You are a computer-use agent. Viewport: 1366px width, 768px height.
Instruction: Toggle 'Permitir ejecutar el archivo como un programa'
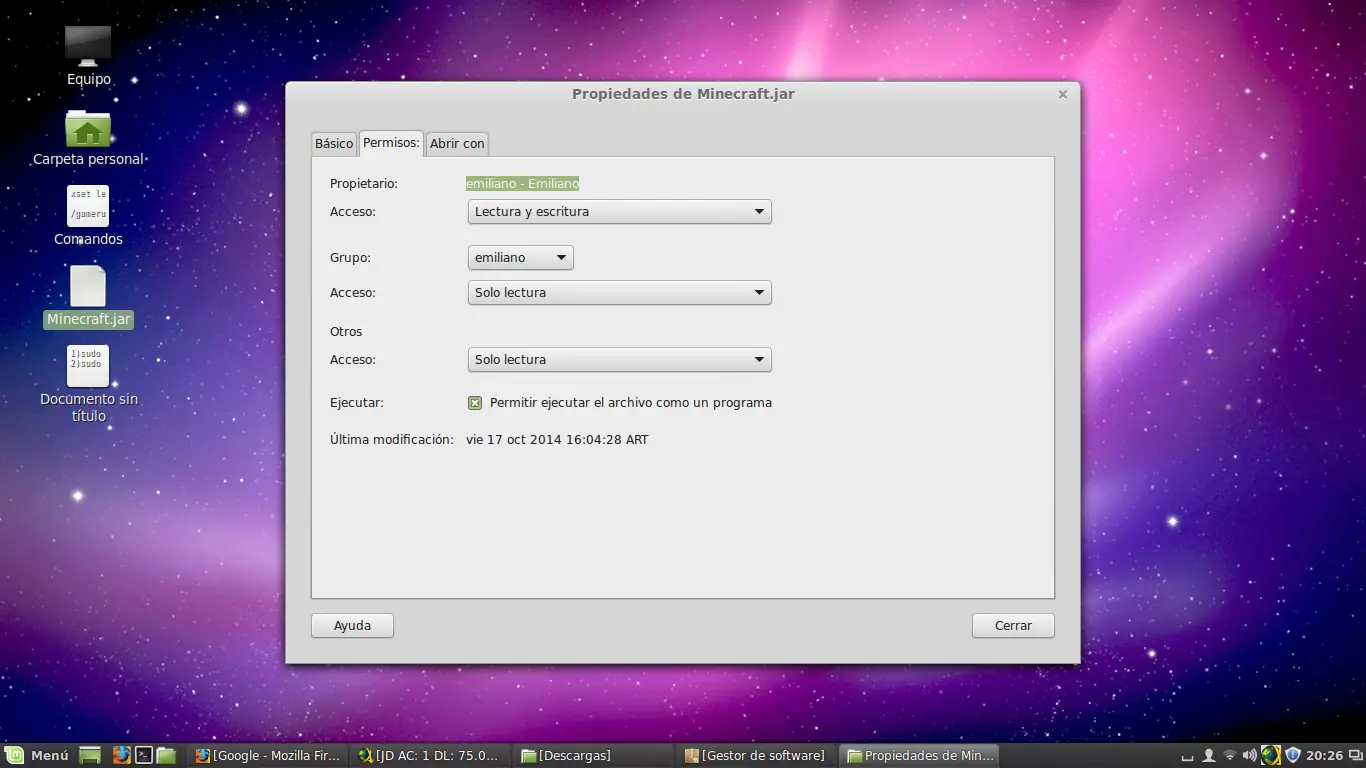(475, 403)
